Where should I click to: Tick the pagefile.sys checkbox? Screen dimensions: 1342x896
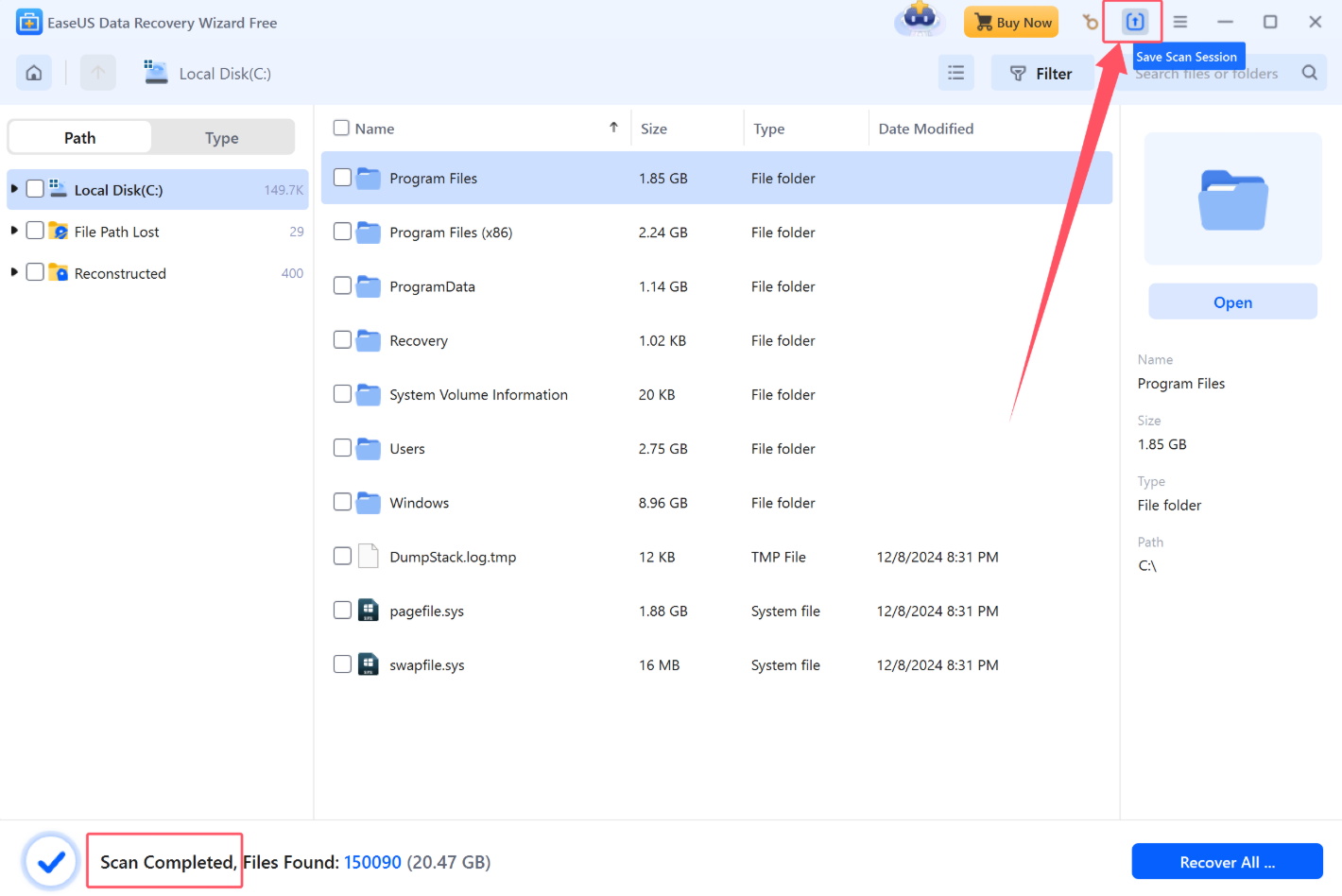pyautogui.click(x=342, y=611)
